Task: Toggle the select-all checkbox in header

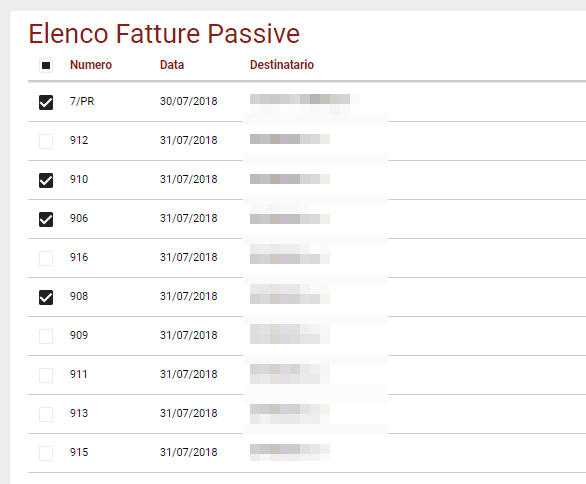Action: (x=46, y=66)
